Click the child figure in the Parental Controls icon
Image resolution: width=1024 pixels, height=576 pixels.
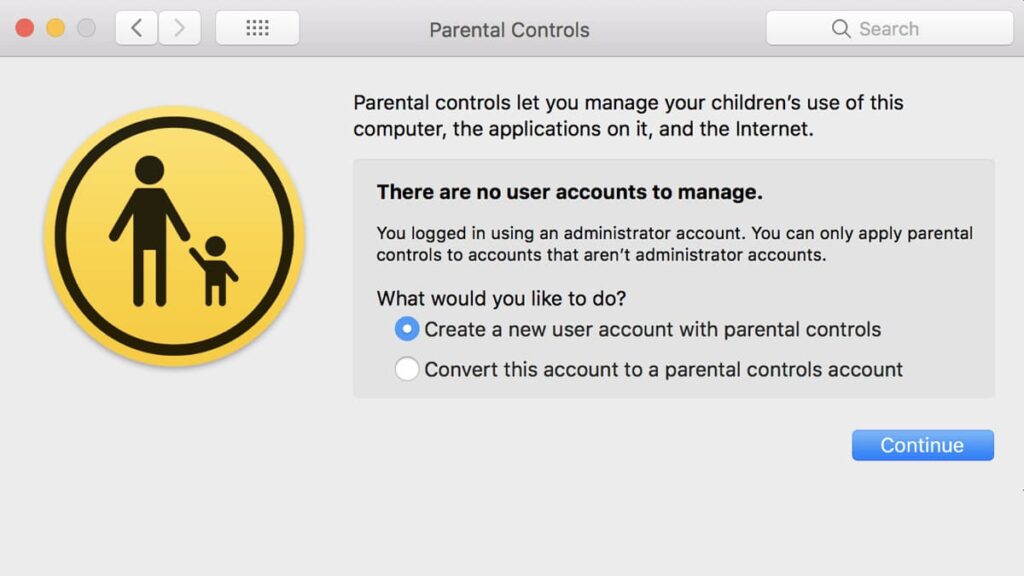coord(214,268)
